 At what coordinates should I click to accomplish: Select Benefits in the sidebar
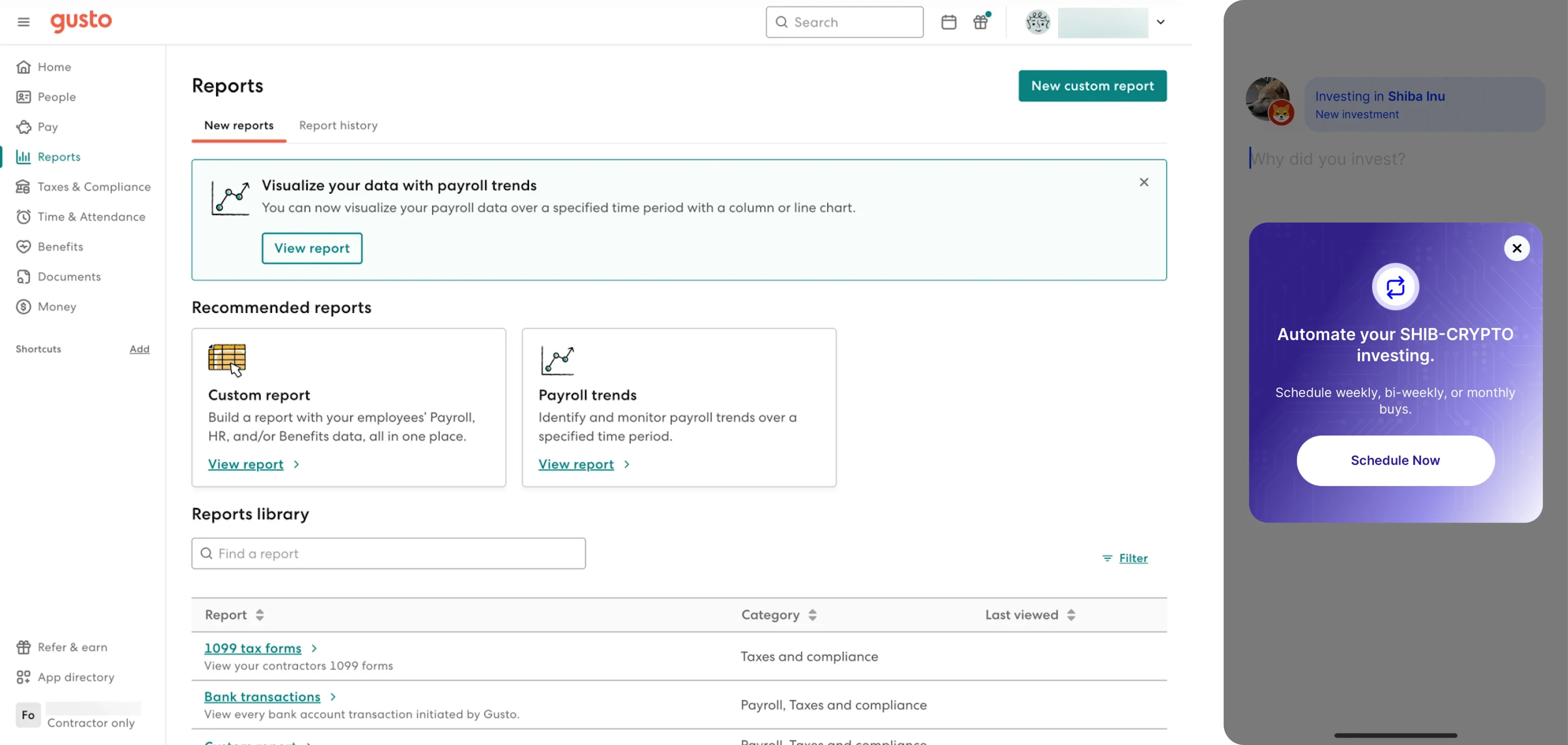(60, 247)
